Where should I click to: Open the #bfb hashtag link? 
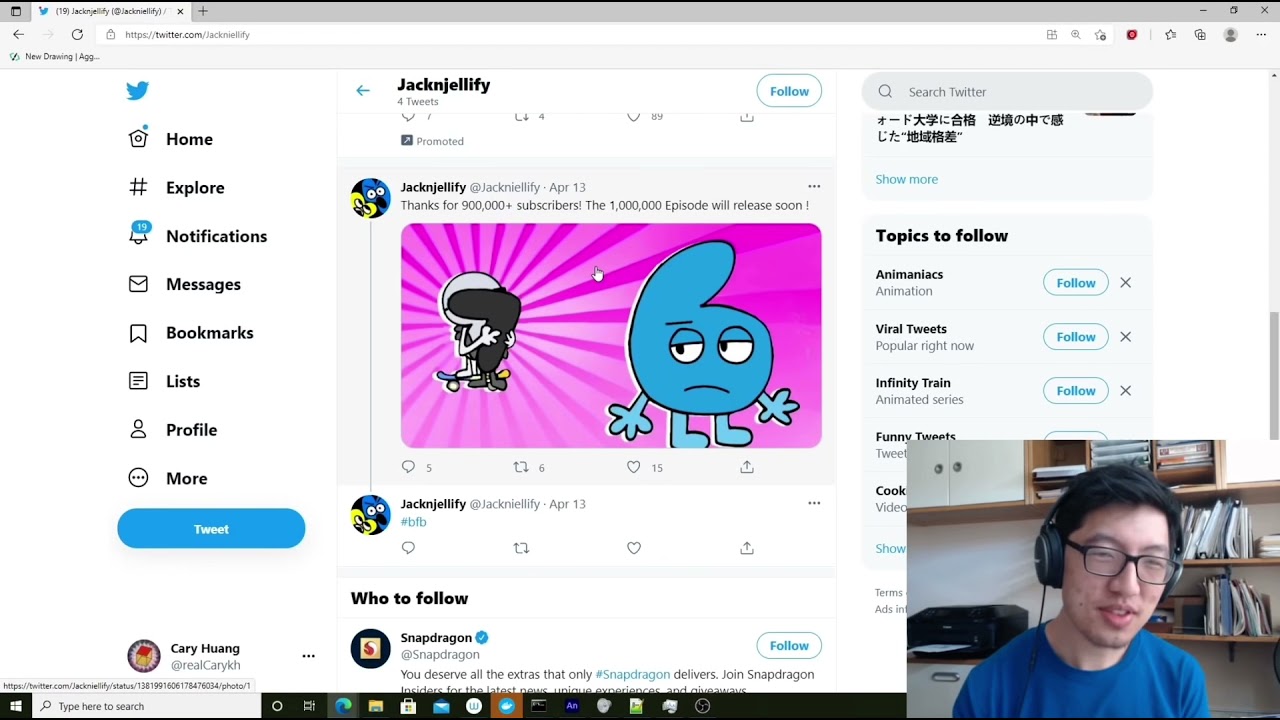tap(414, 522)
